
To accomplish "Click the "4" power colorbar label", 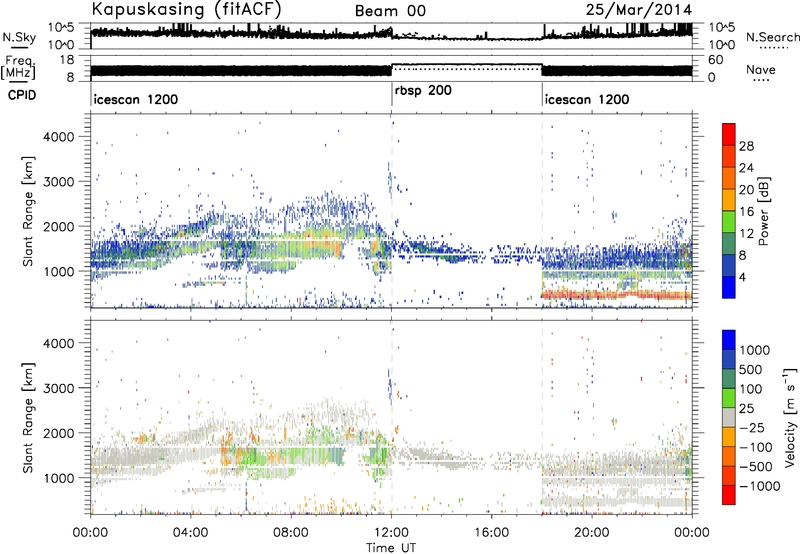I will coord(742,278).
